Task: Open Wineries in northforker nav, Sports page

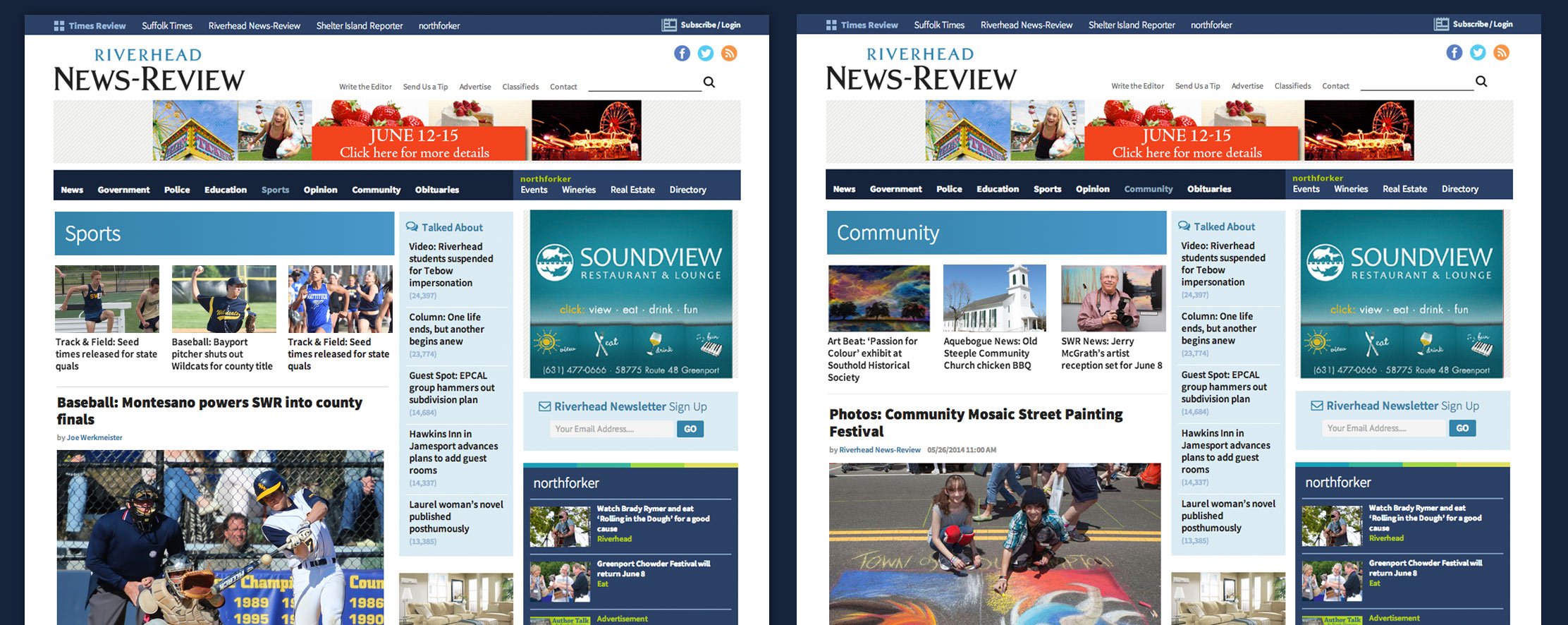Action: pyautogui.click(x=578, y=190)
